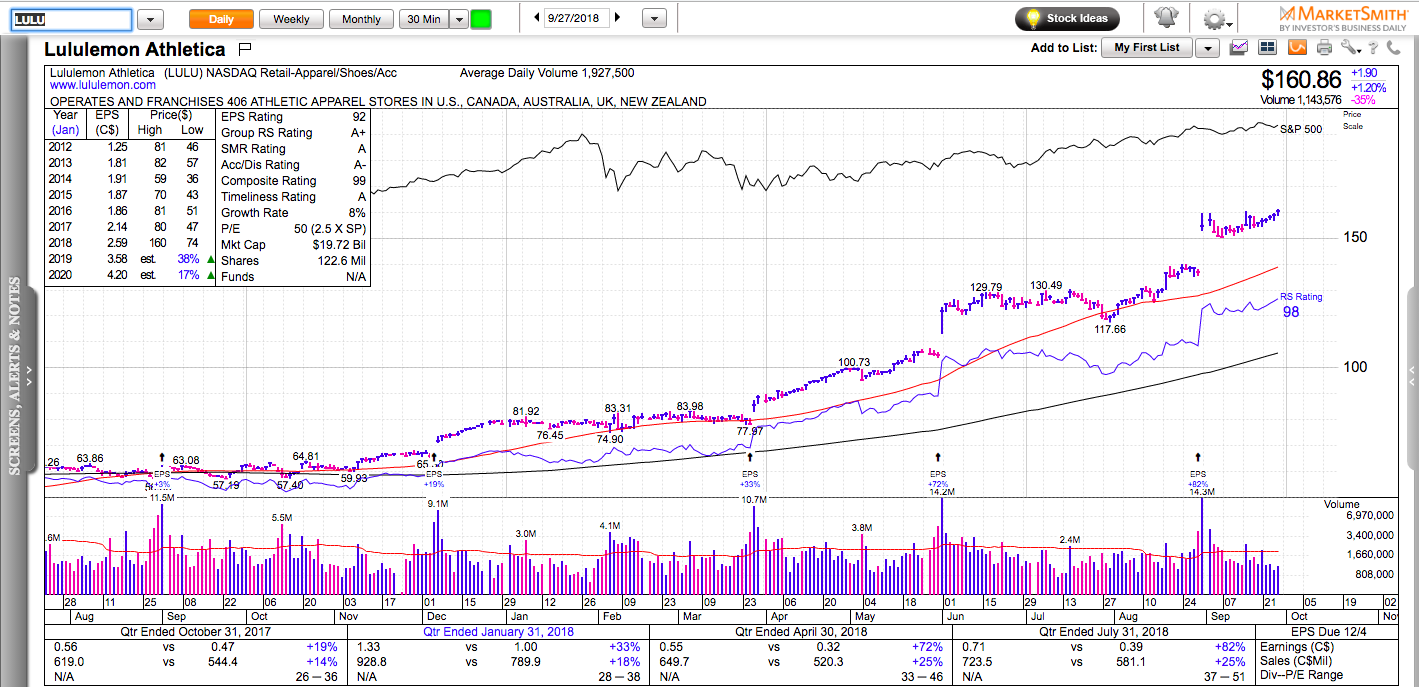Click the LULU symbol input field
The image size is (1419, 687).
pos(71,20)
